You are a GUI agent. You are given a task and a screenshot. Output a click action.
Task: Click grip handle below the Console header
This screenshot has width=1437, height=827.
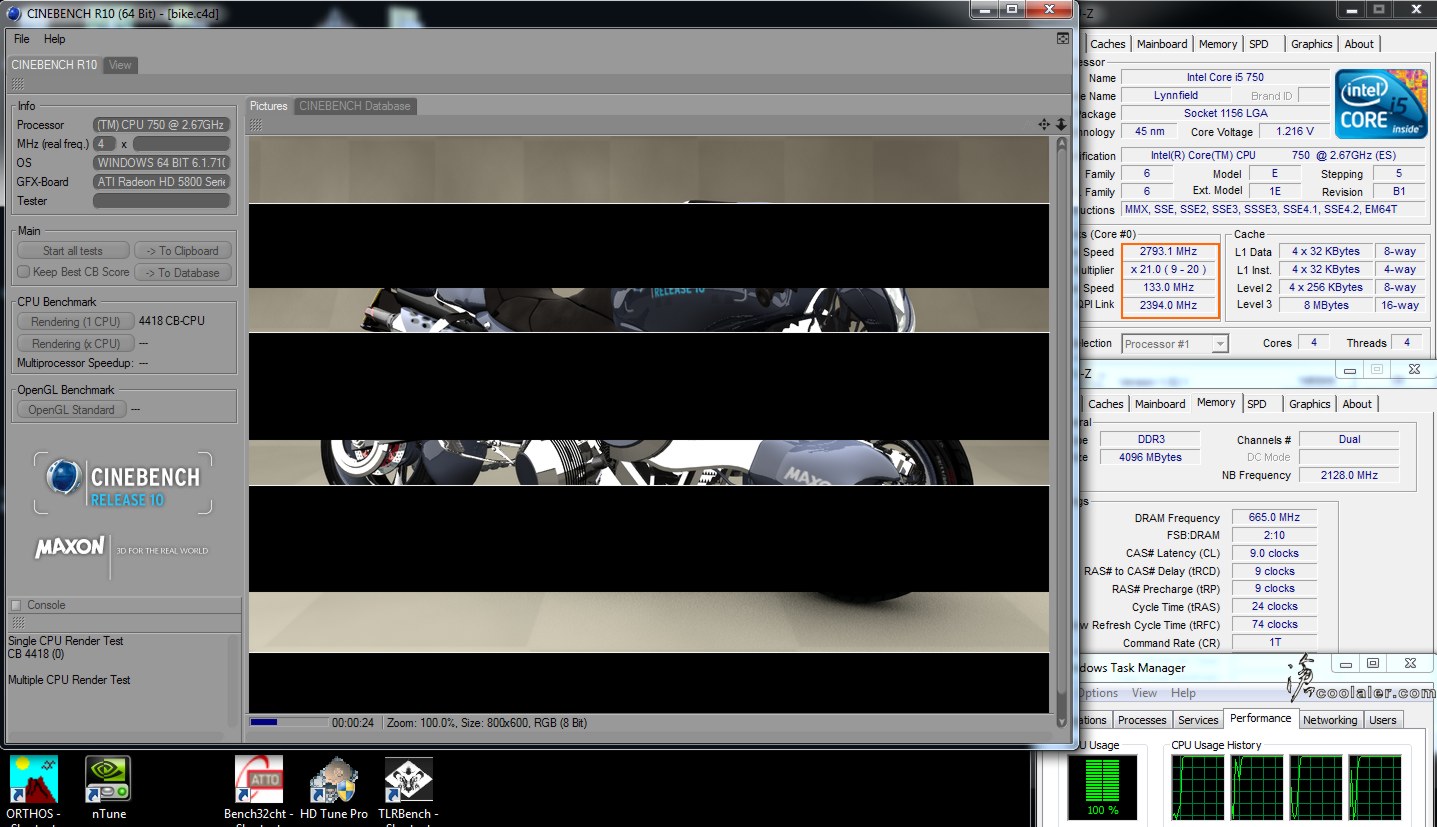pyautogui.click(x=17, y=622)
